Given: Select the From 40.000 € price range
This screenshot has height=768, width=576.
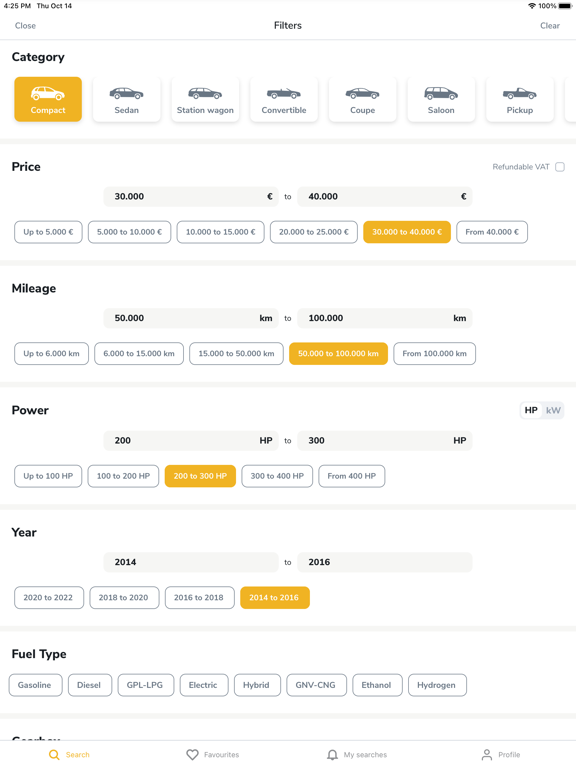Looking at the screenshot, I should coord(492,232).
